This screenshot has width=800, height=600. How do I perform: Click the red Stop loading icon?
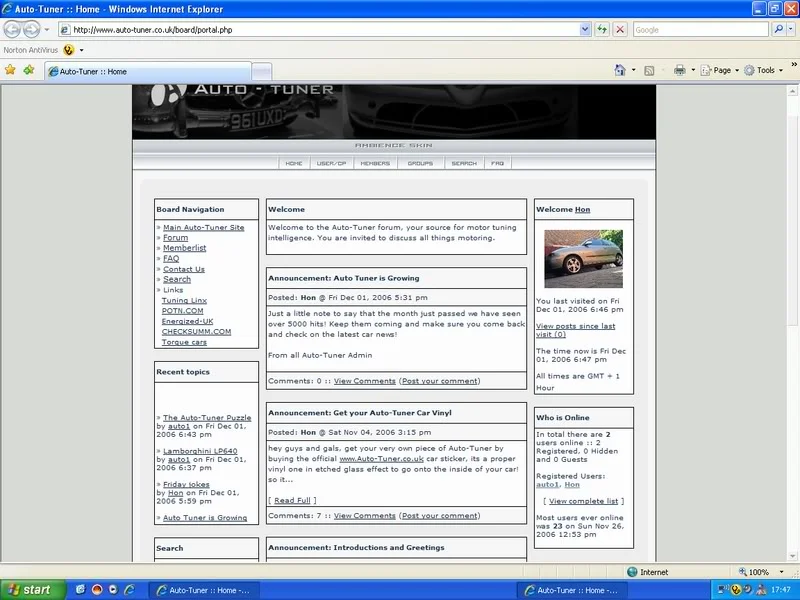(620, 30)
